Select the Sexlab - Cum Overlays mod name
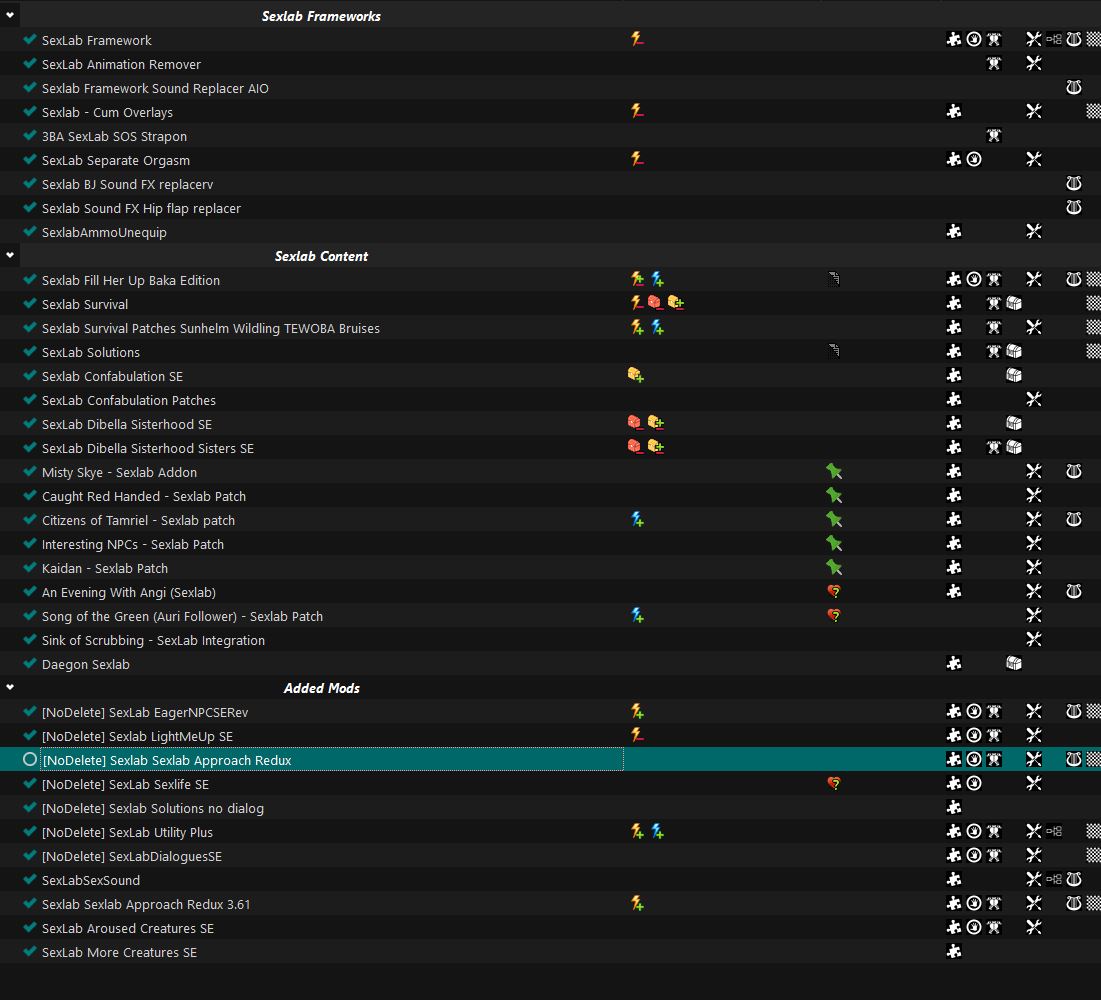 (x=107, y=112)
